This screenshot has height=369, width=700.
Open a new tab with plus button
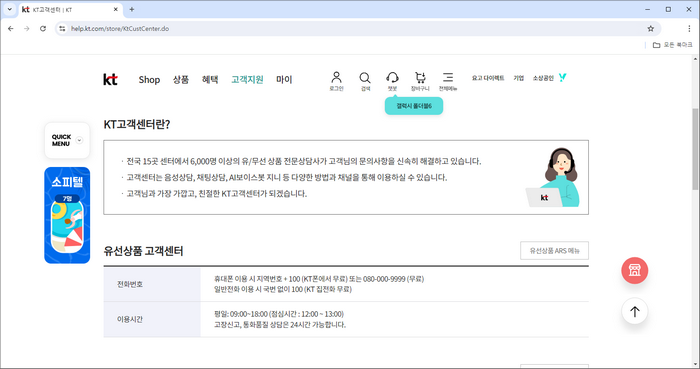pyautogui.click(x=132, y=9)
